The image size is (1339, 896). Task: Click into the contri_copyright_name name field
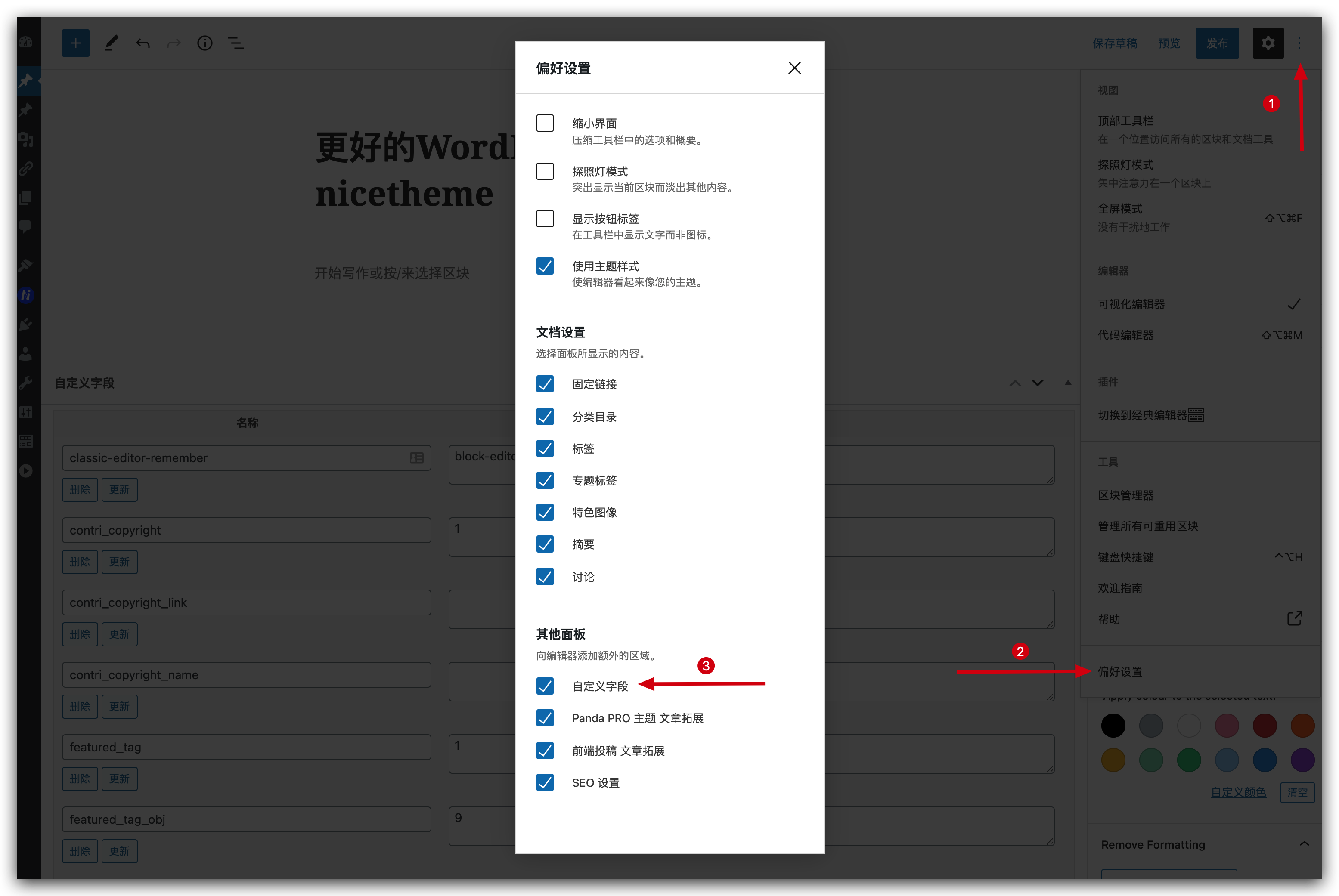coord(246,675)
